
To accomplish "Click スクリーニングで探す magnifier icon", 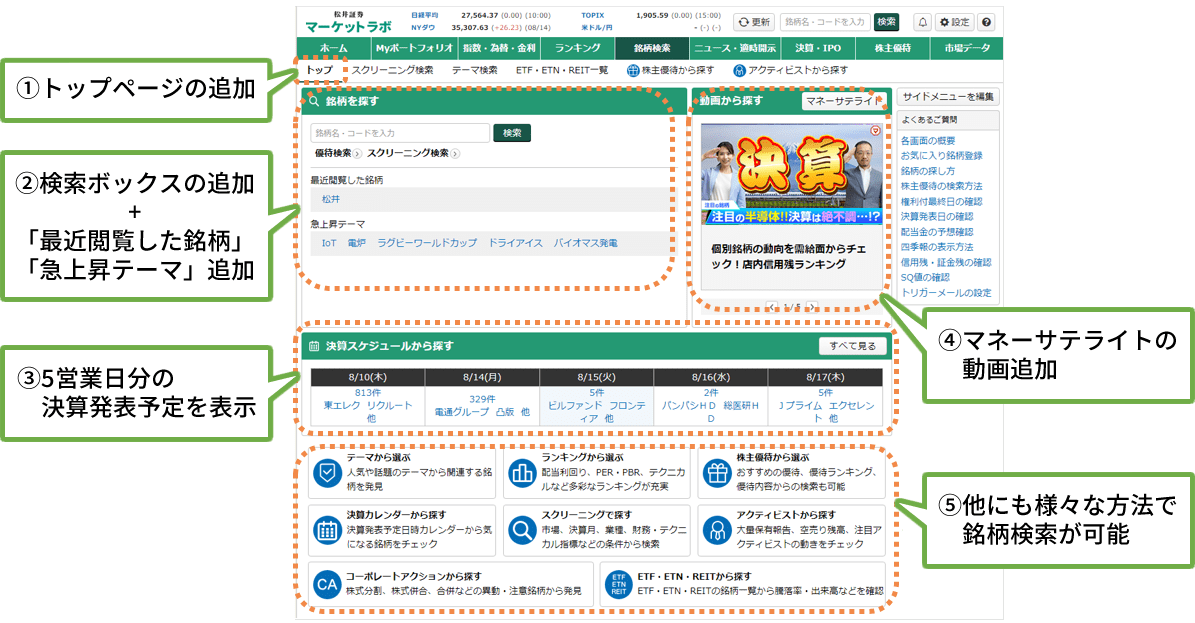I will pos(523,530).
